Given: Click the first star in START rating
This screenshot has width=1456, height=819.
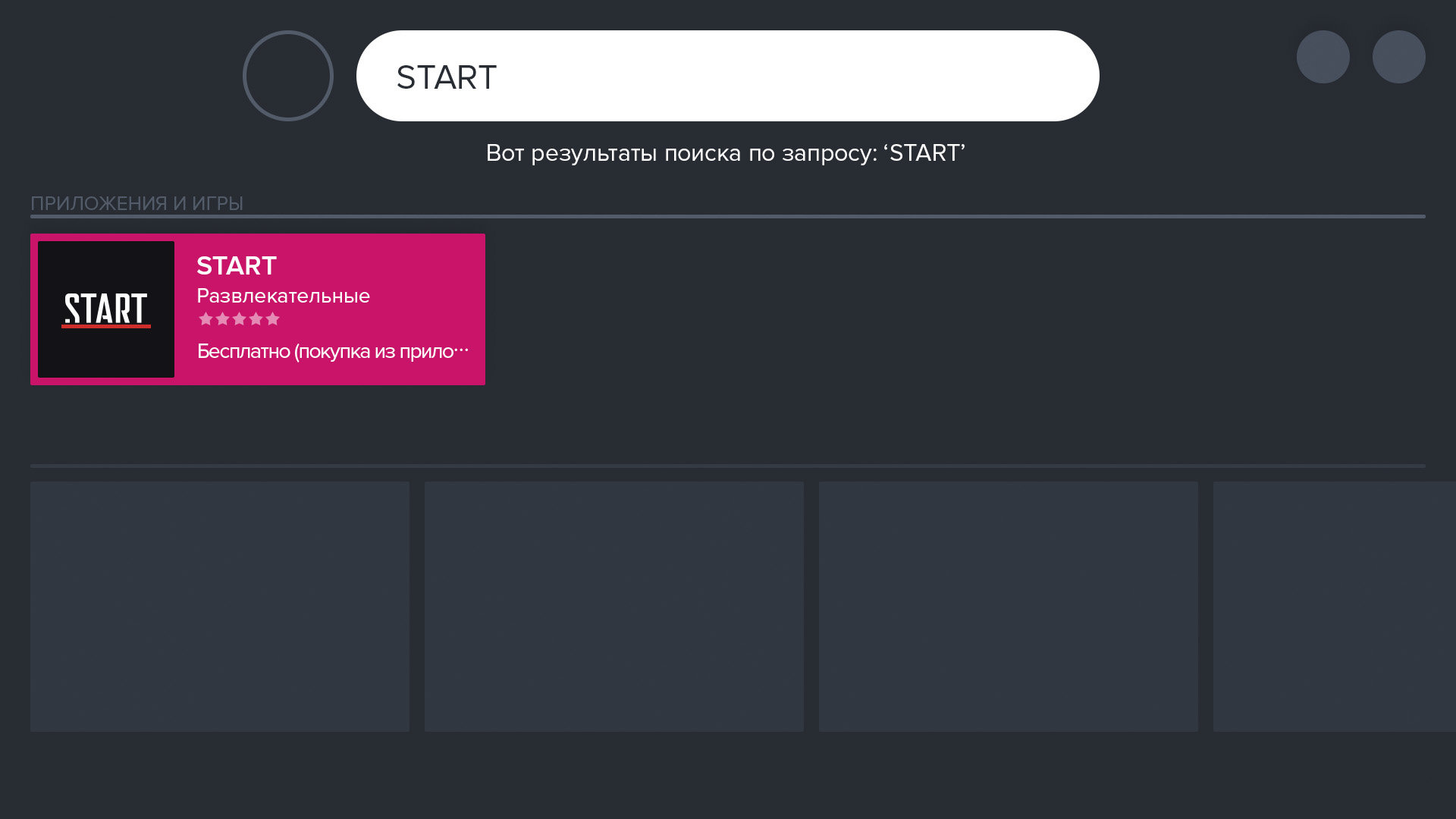Looking at the screenshot, I should tap(206, 319).
